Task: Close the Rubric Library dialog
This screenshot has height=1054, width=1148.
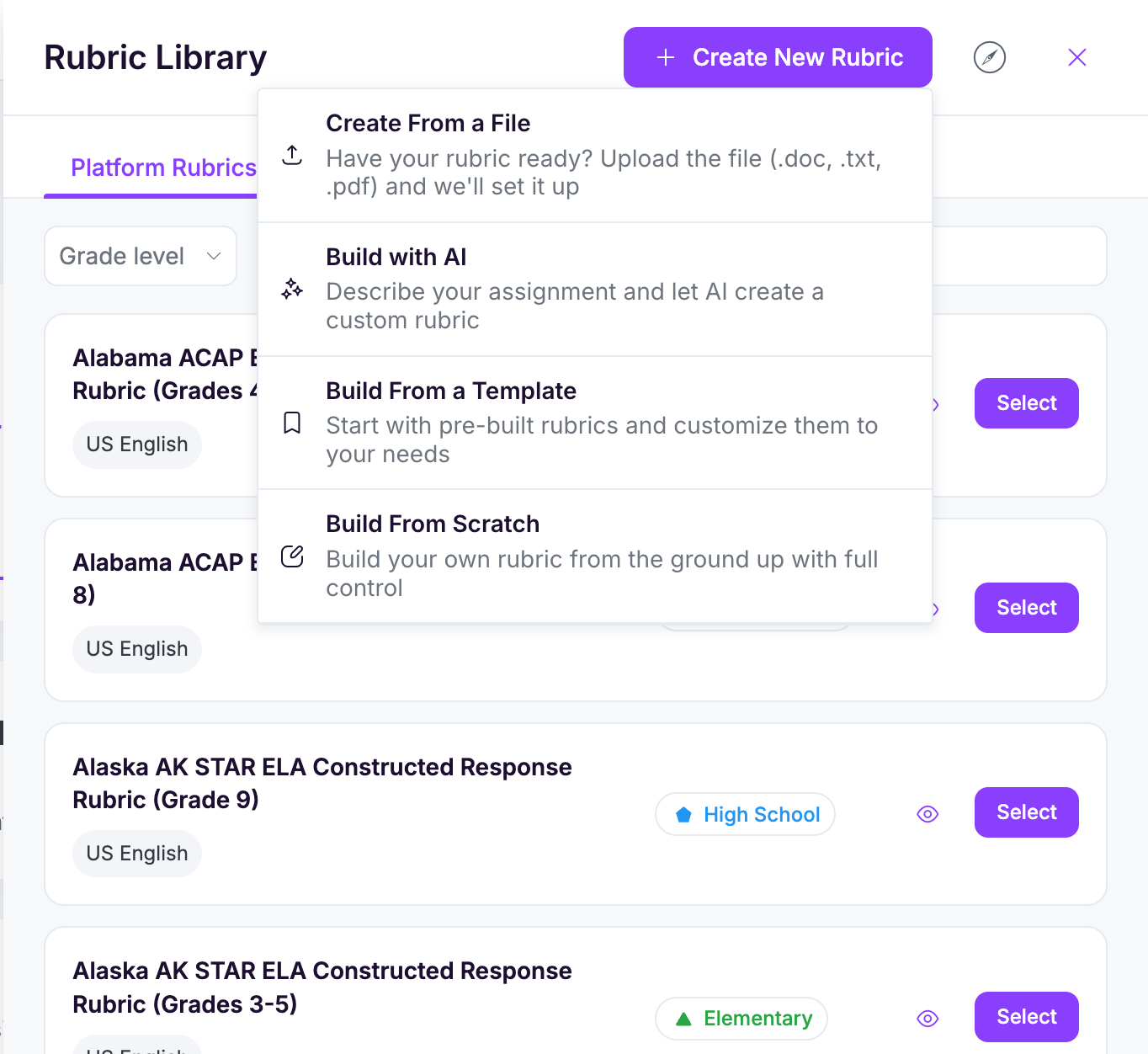Action: [x=1077, y=57]
